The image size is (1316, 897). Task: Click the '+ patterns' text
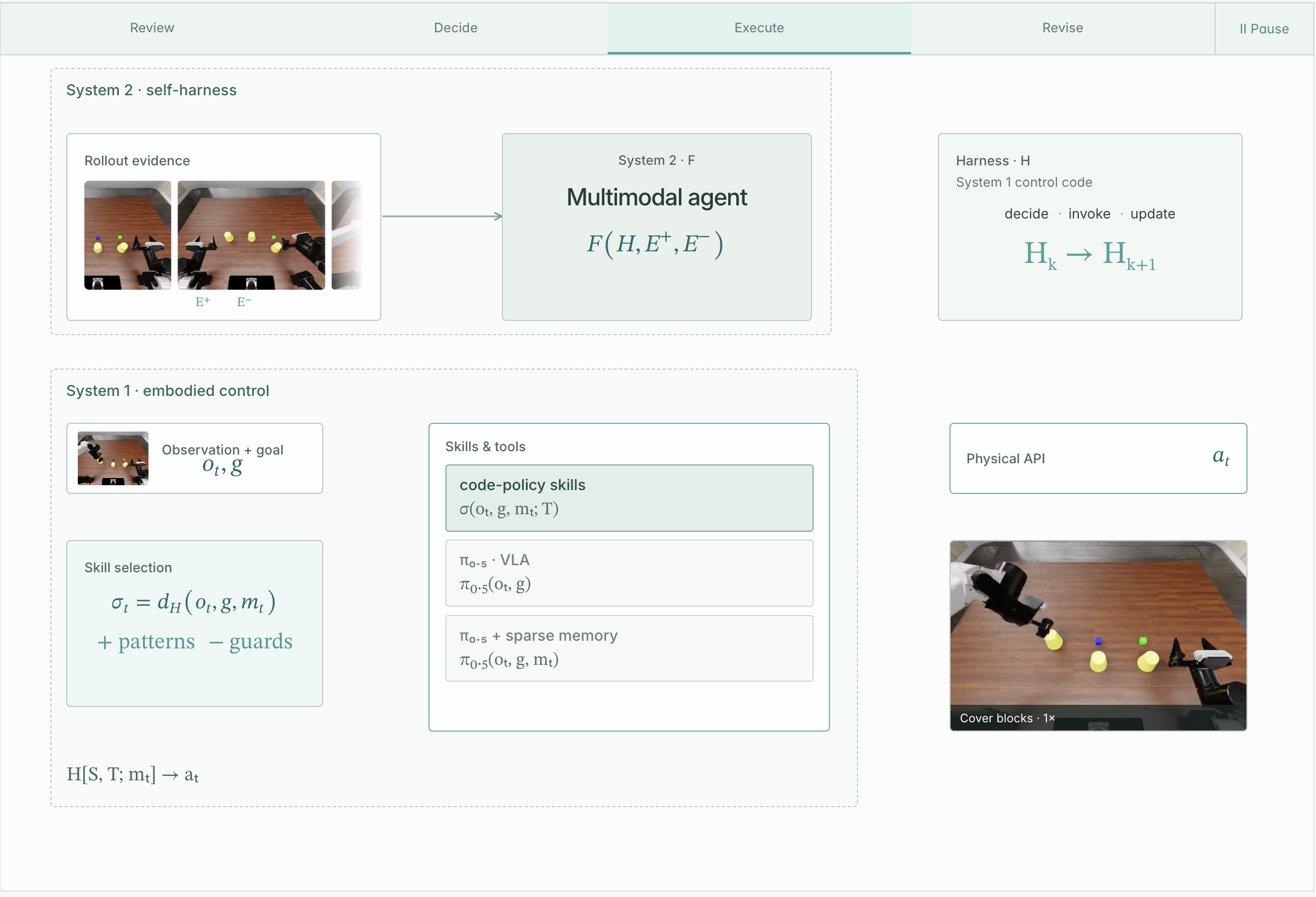(146, 641)
